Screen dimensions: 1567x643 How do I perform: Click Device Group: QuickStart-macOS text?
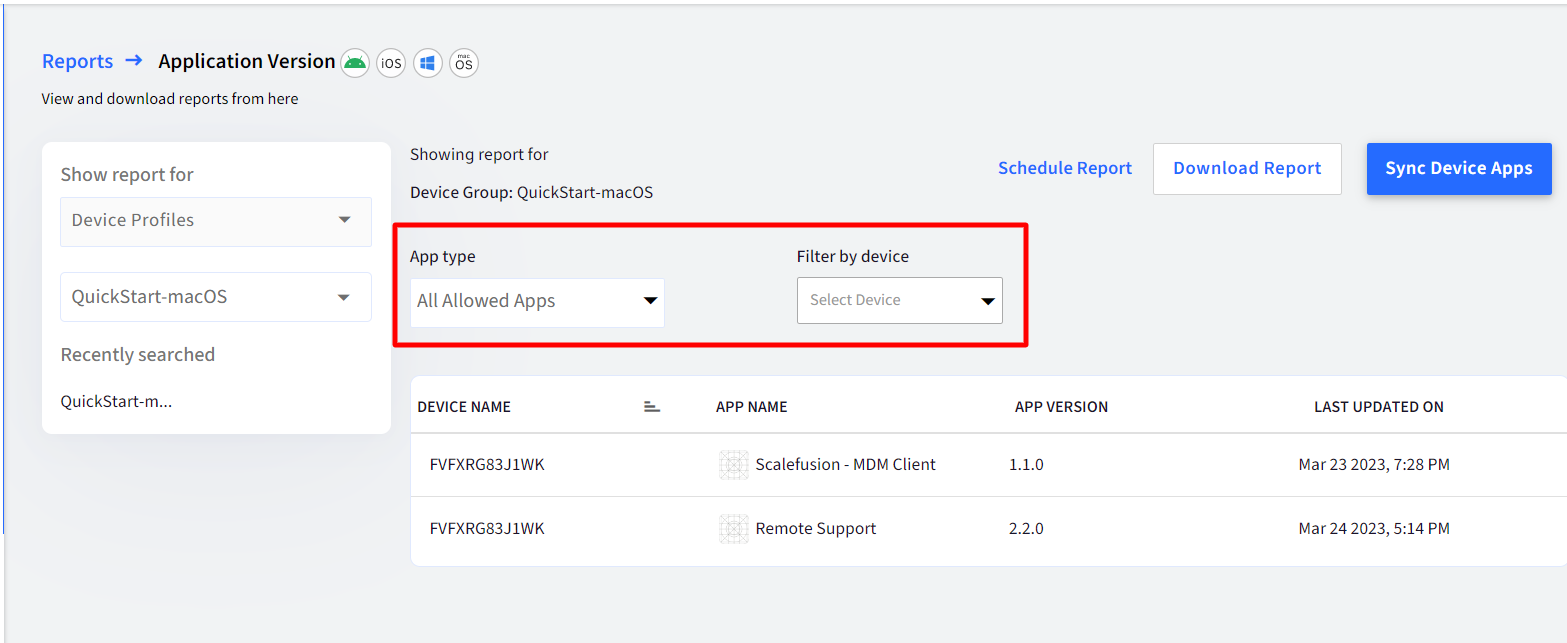tap(532, 192)
